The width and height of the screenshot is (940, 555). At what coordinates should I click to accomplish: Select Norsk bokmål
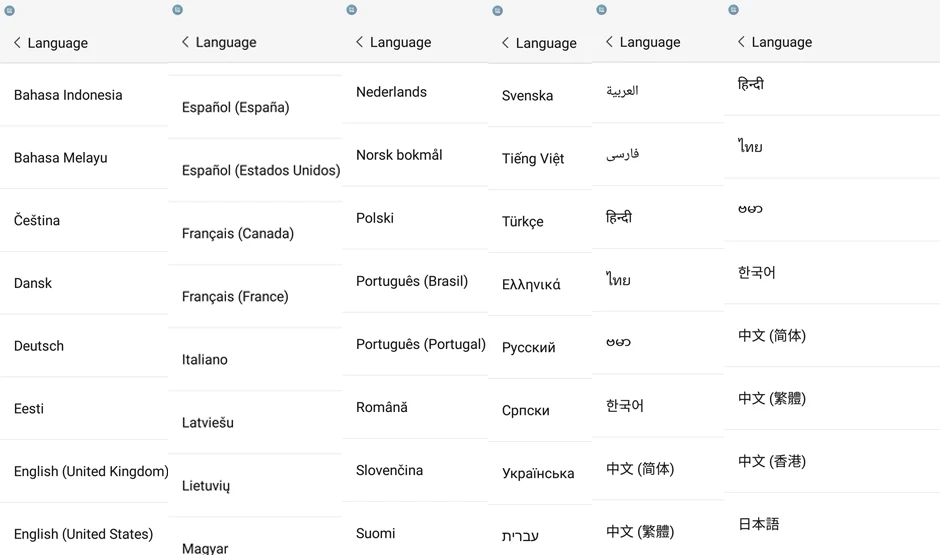[415, 155]
